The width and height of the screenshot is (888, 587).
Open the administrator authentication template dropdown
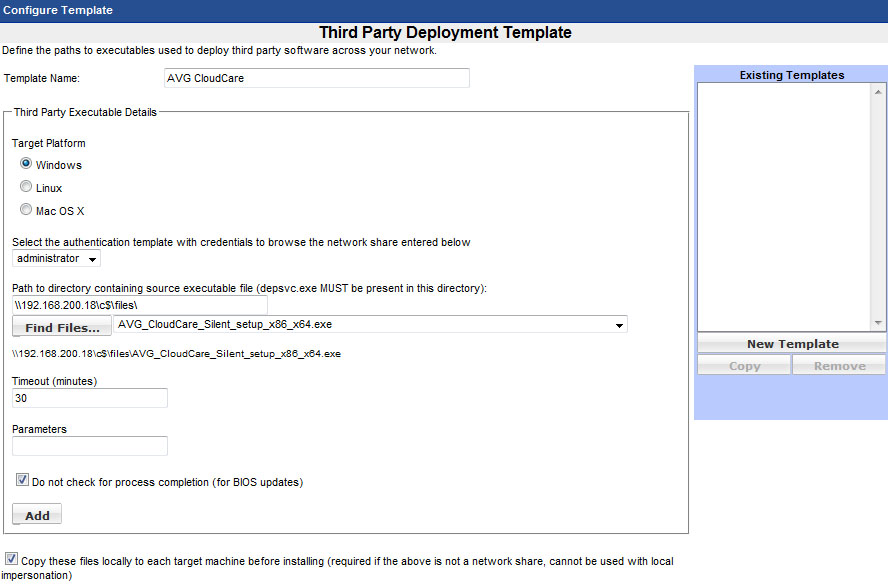[57, 259]
